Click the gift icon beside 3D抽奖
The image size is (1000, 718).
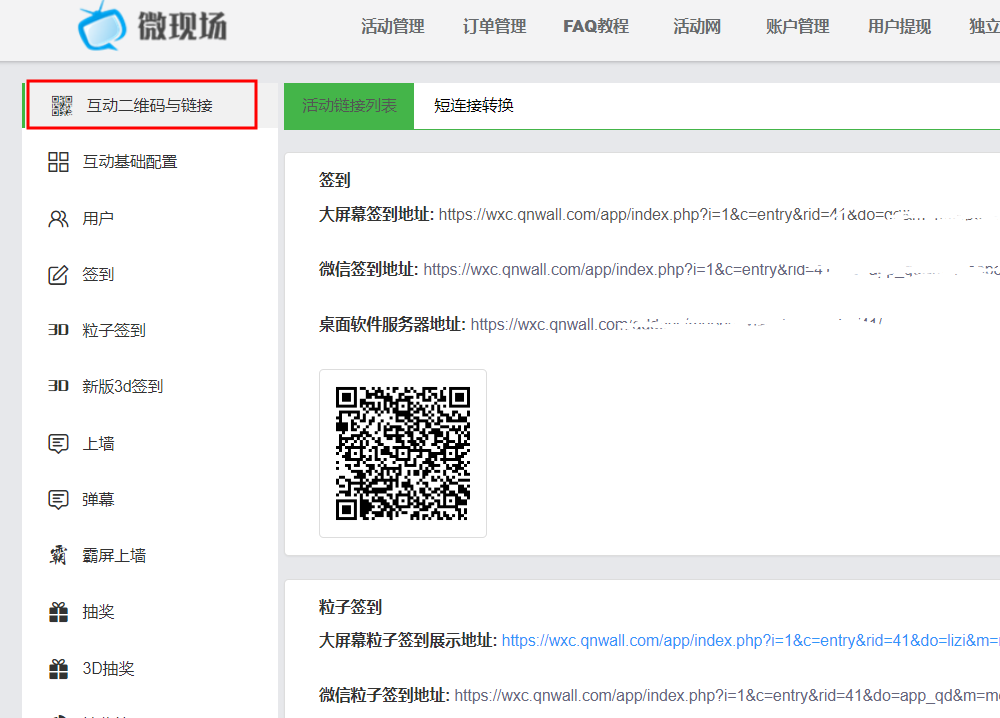[x=58, y=668]
